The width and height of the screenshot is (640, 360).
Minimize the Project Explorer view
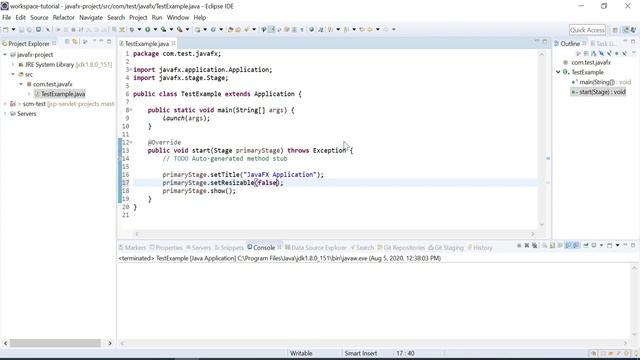tap(101, 41)
